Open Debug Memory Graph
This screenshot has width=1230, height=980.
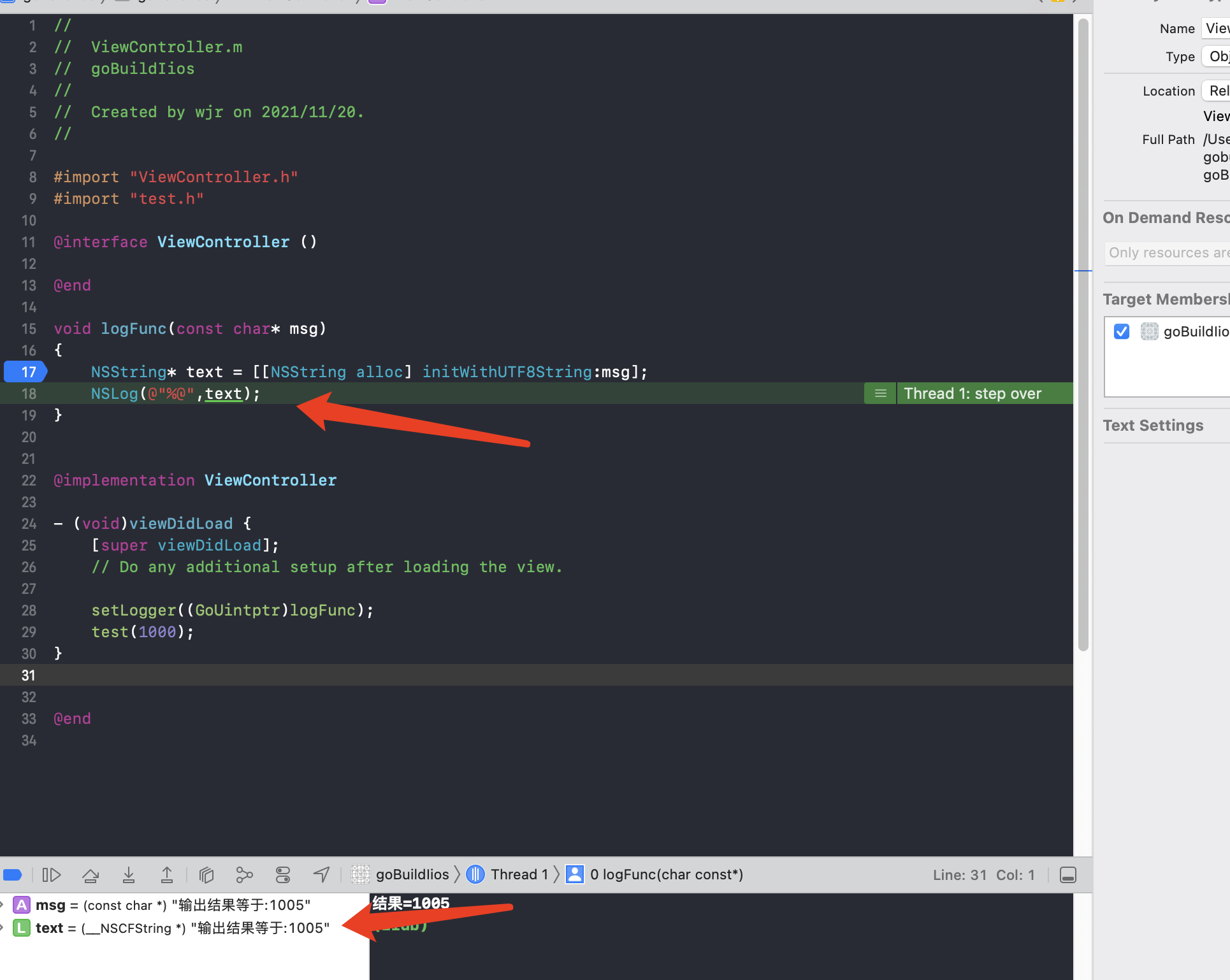[x=244, y=875]
